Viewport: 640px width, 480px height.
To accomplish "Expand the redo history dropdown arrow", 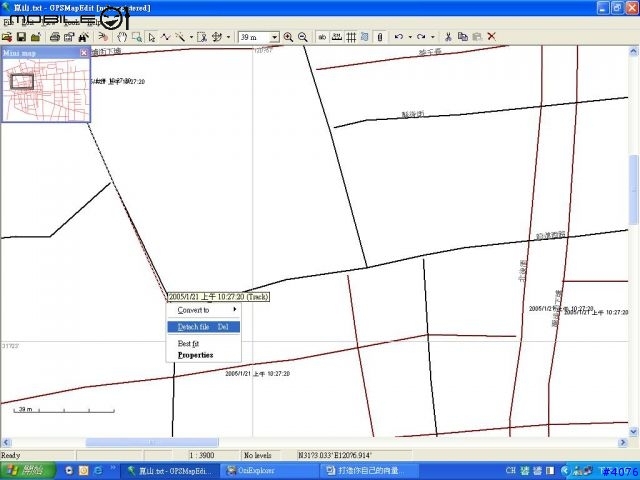I will point(433,37).
